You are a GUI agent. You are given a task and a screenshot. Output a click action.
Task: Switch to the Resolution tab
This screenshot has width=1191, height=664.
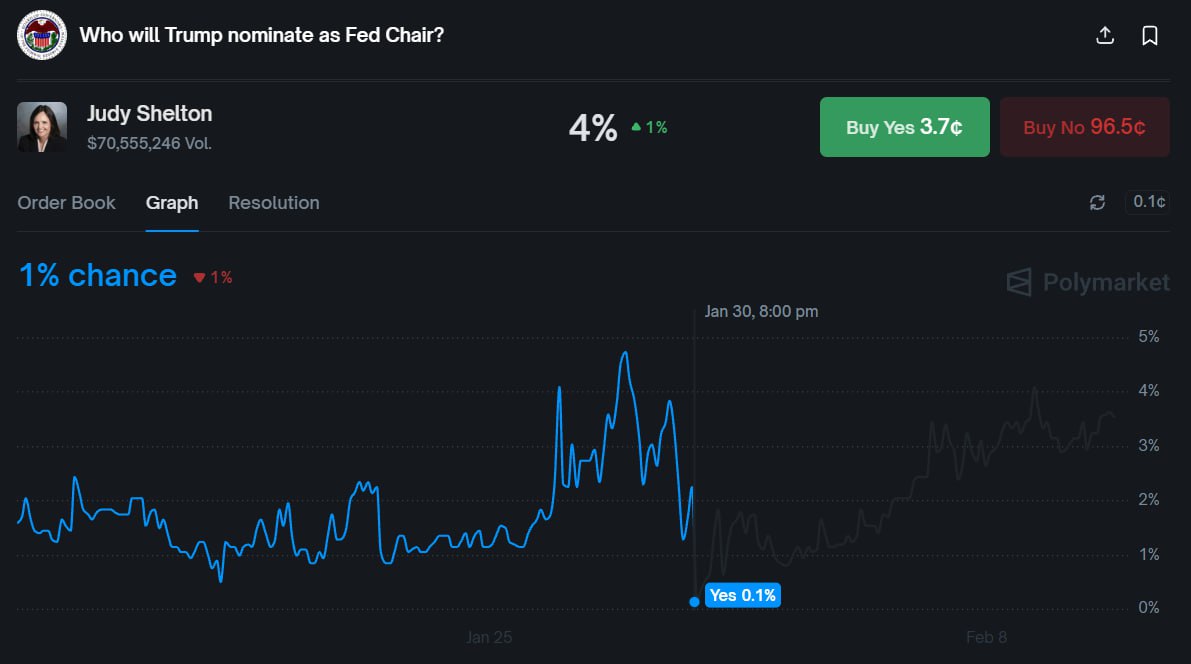[274, 203]
